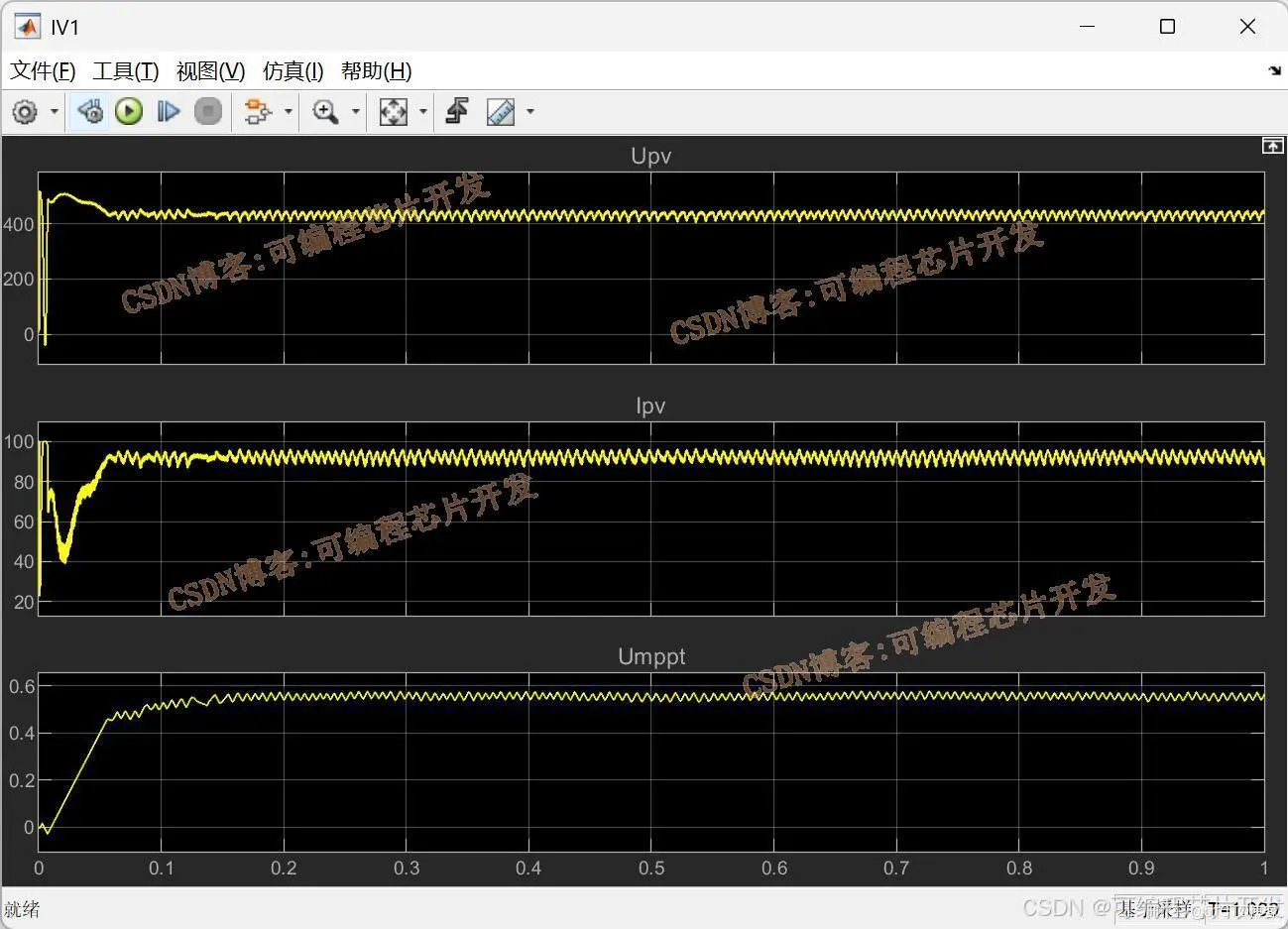Minimize the IV1 scope window
The width and height of the screenshot is (1288, 929).
tap(1087, 27)
